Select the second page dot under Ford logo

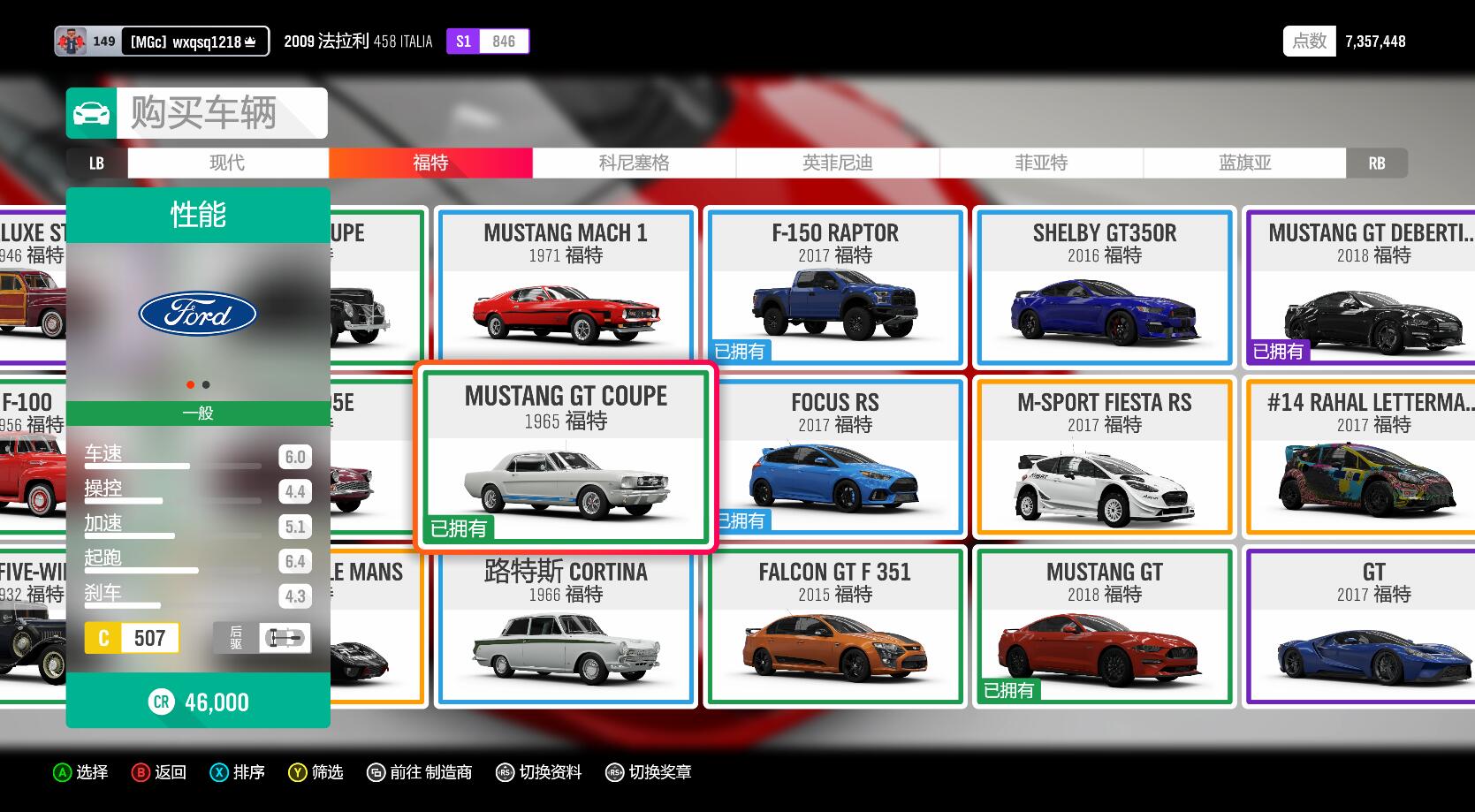[x=206, y=384]
